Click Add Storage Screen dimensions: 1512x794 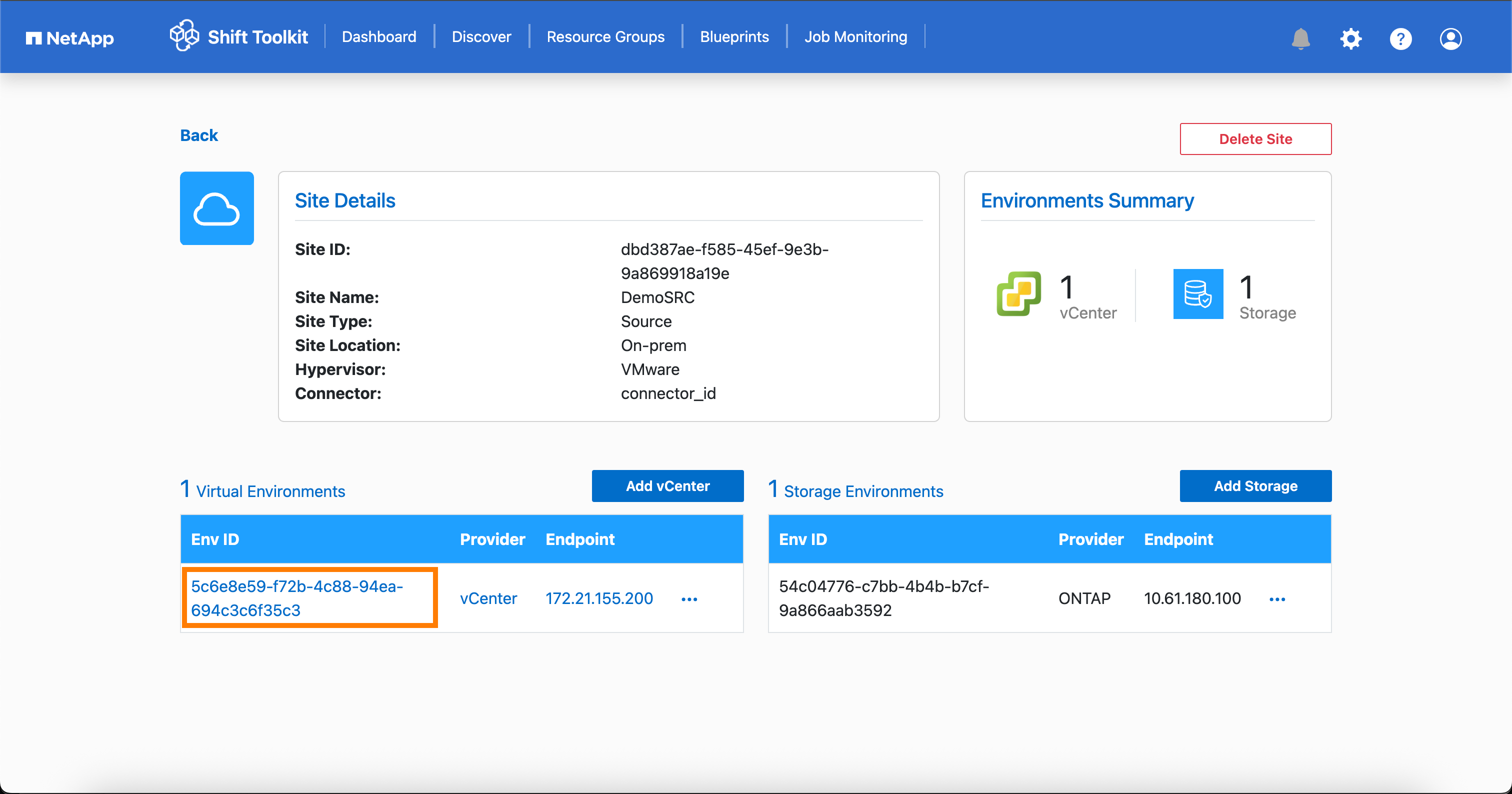click(1255, 486)
